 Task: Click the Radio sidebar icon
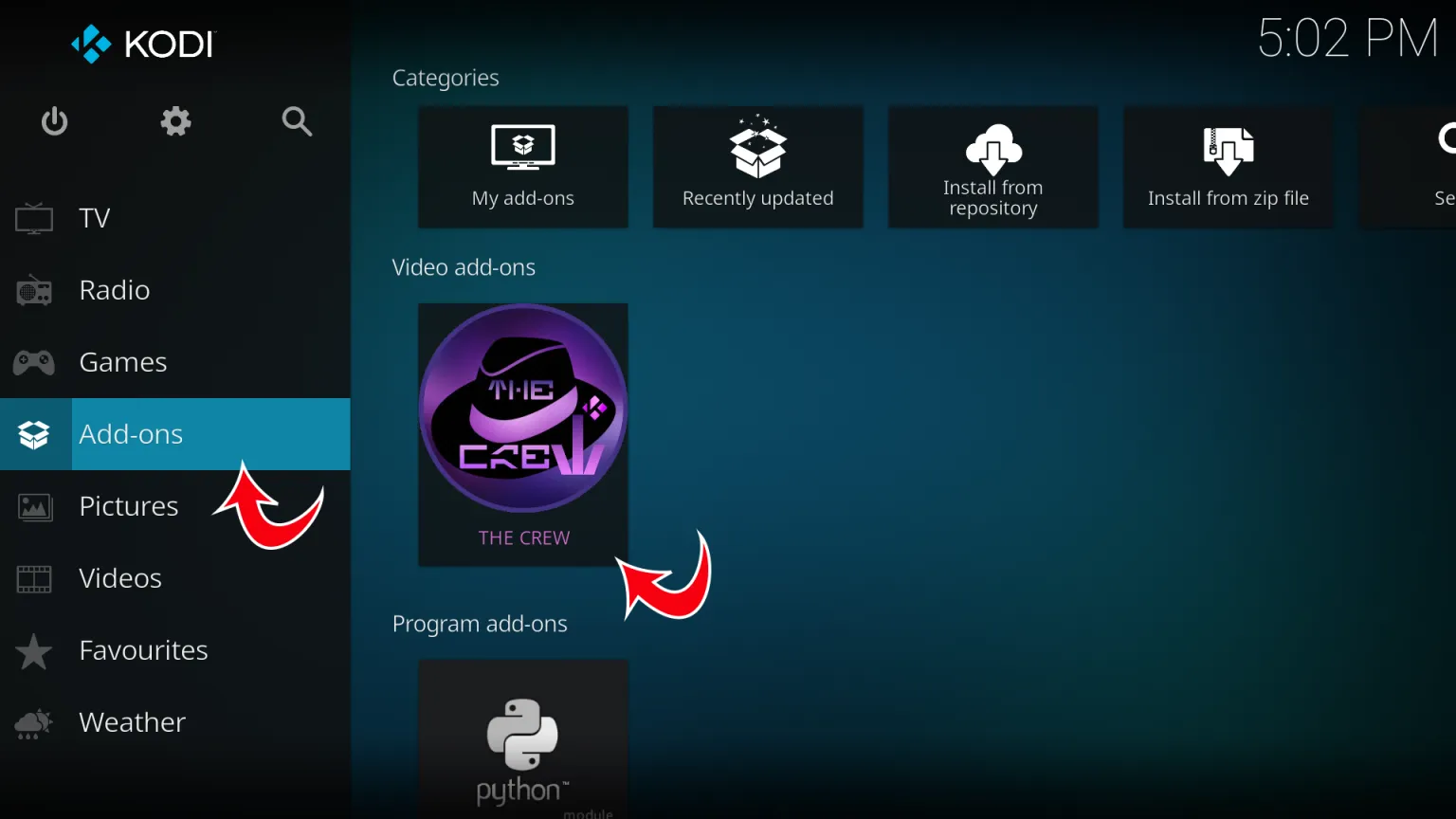coord(33,290)
